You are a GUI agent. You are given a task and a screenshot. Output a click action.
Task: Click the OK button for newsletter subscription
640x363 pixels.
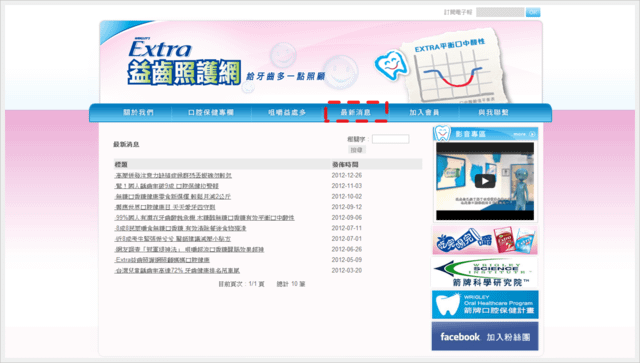coord(533,12)
